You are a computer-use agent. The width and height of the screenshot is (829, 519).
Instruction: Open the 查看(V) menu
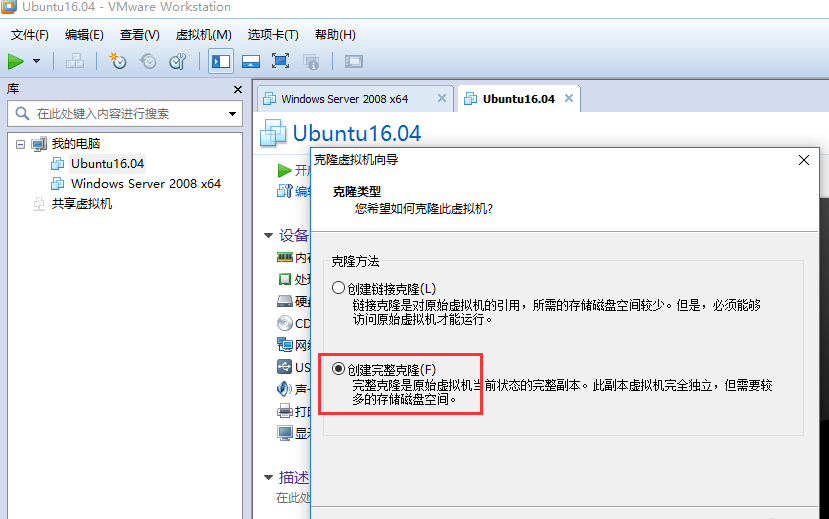[x=140, y=35]
